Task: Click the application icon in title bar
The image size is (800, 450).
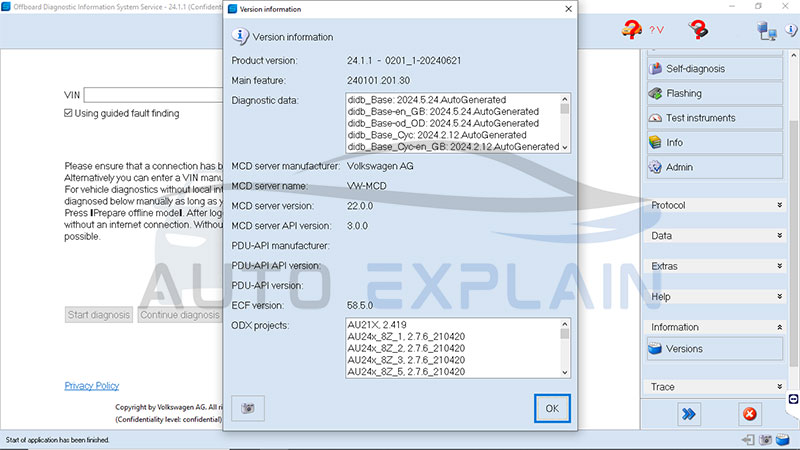Action: 6,7
